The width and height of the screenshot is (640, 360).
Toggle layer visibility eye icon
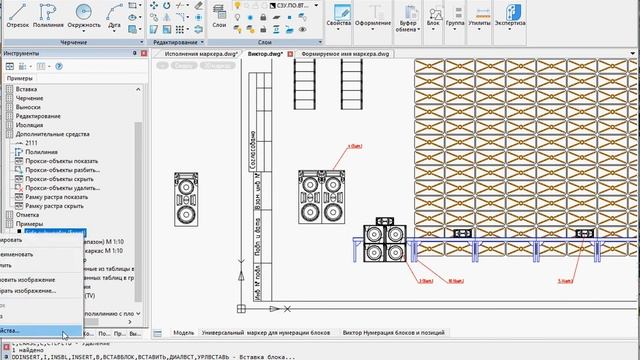(302, 29)
